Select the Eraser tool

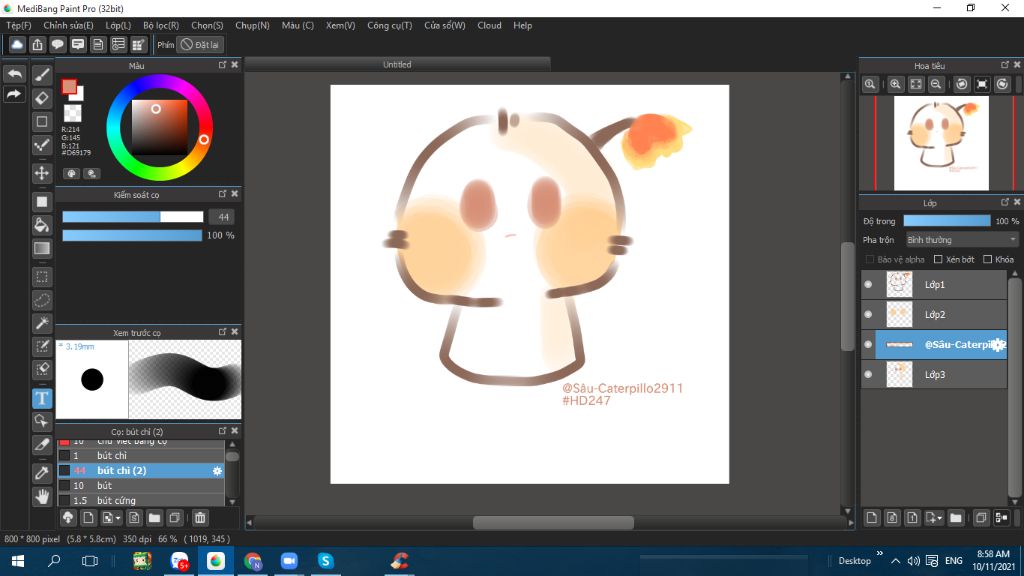tap(42, 98)
